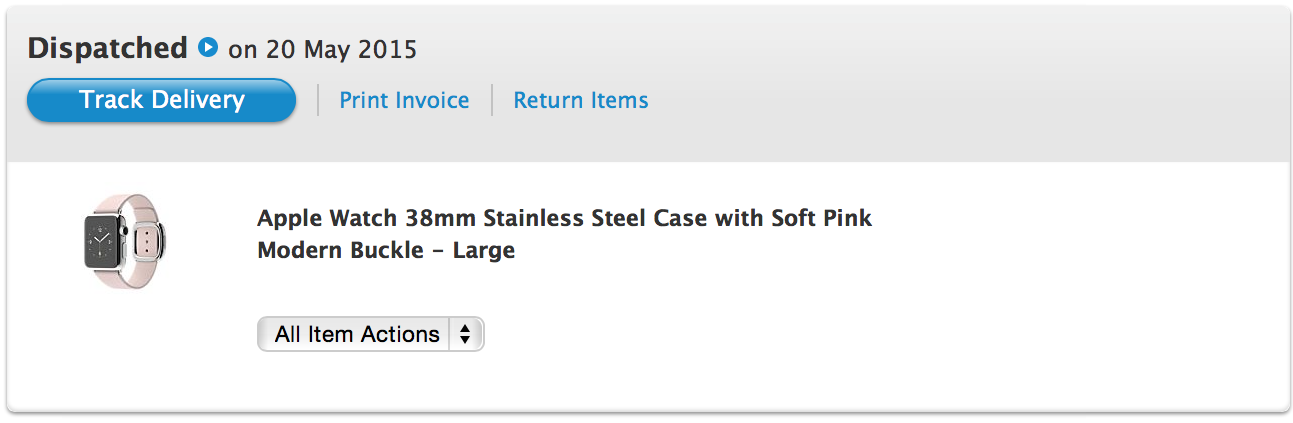The image size is (1293, 423).
Task: Click the divider between Print Invoice and Return Items
Action: click(492, 100)
